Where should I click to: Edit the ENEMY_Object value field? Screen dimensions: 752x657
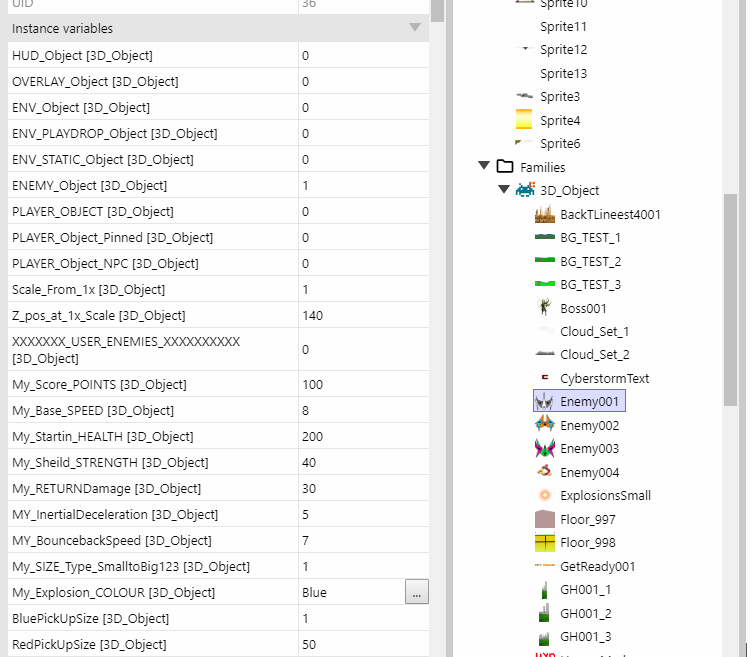(363, 186)
